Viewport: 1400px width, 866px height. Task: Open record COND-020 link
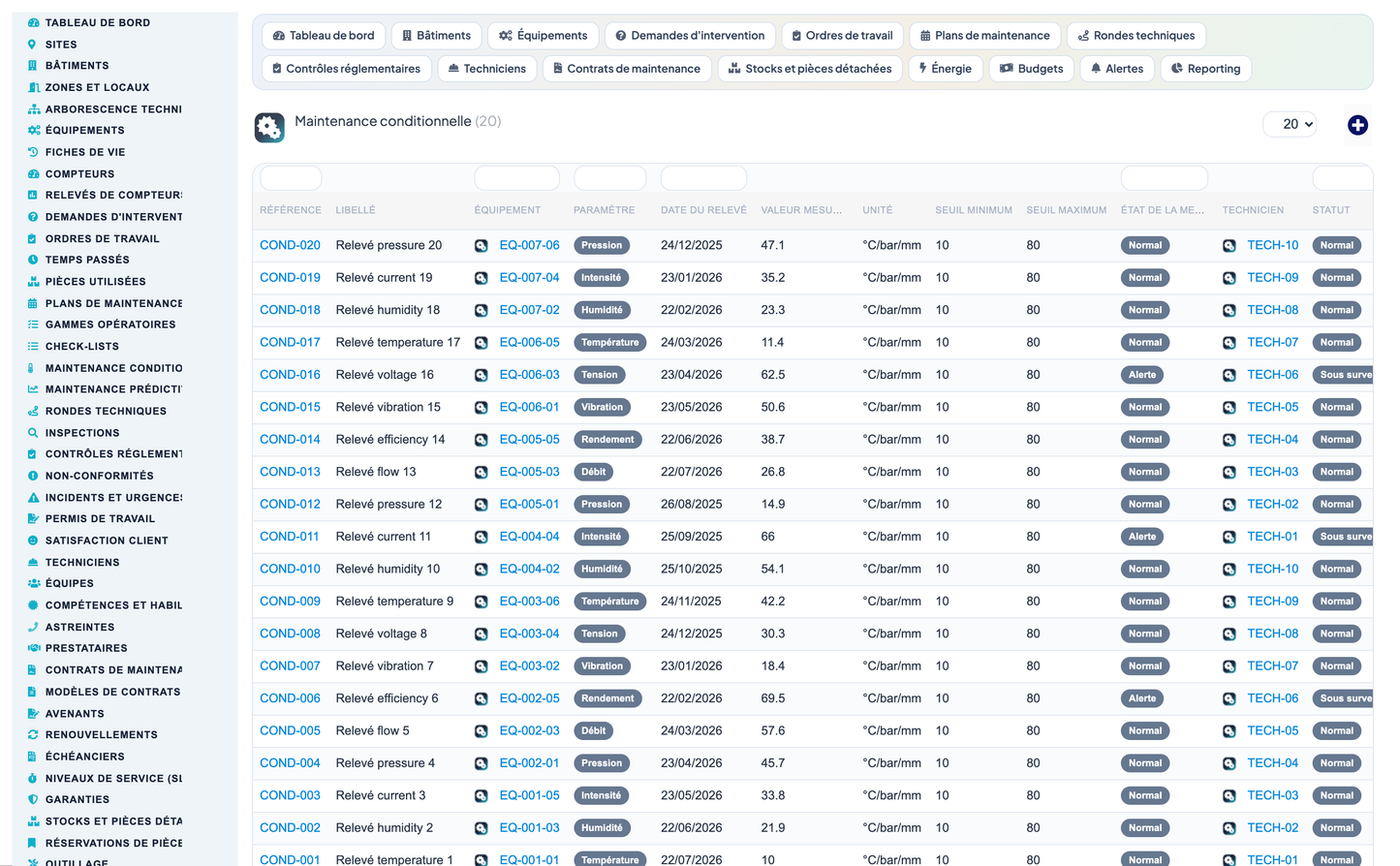point(290,245)
